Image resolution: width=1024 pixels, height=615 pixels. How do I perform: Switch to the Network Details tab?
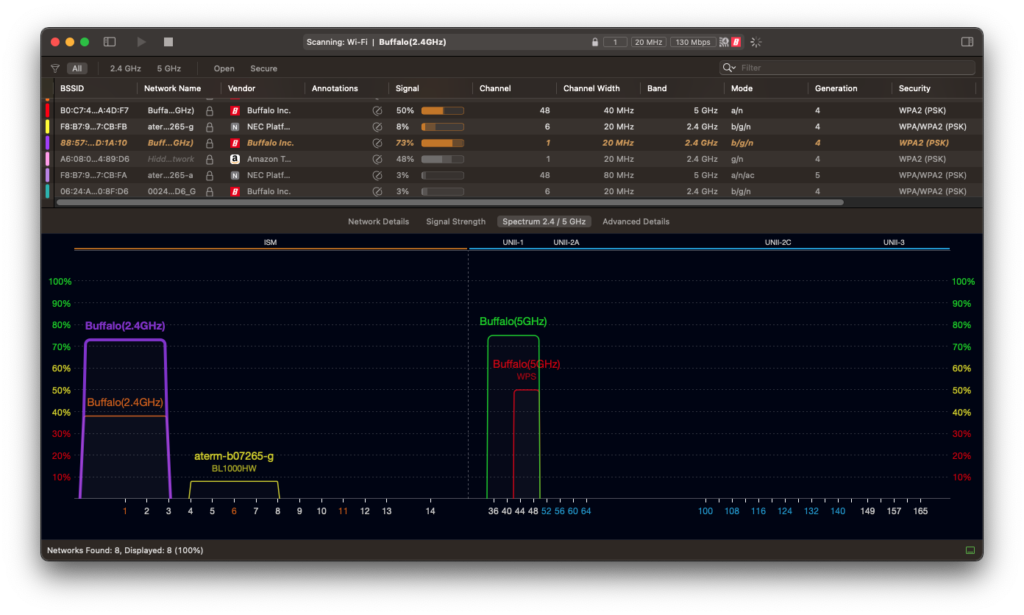coord(378,221)
